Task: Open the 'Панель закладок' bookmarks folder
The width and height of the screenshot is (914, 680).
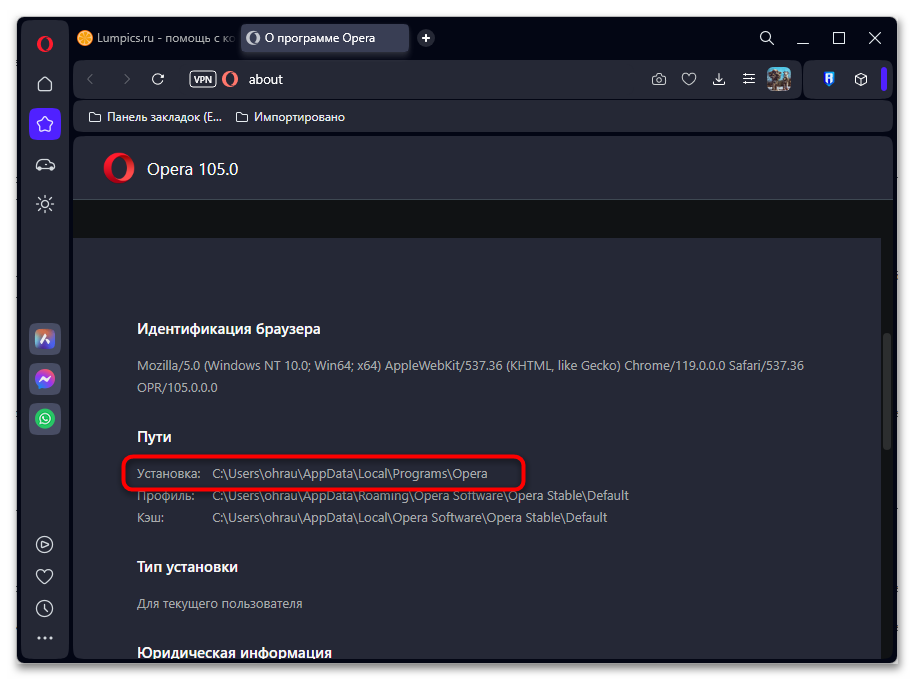Action: pyautogui.click(x=155, y=117)
